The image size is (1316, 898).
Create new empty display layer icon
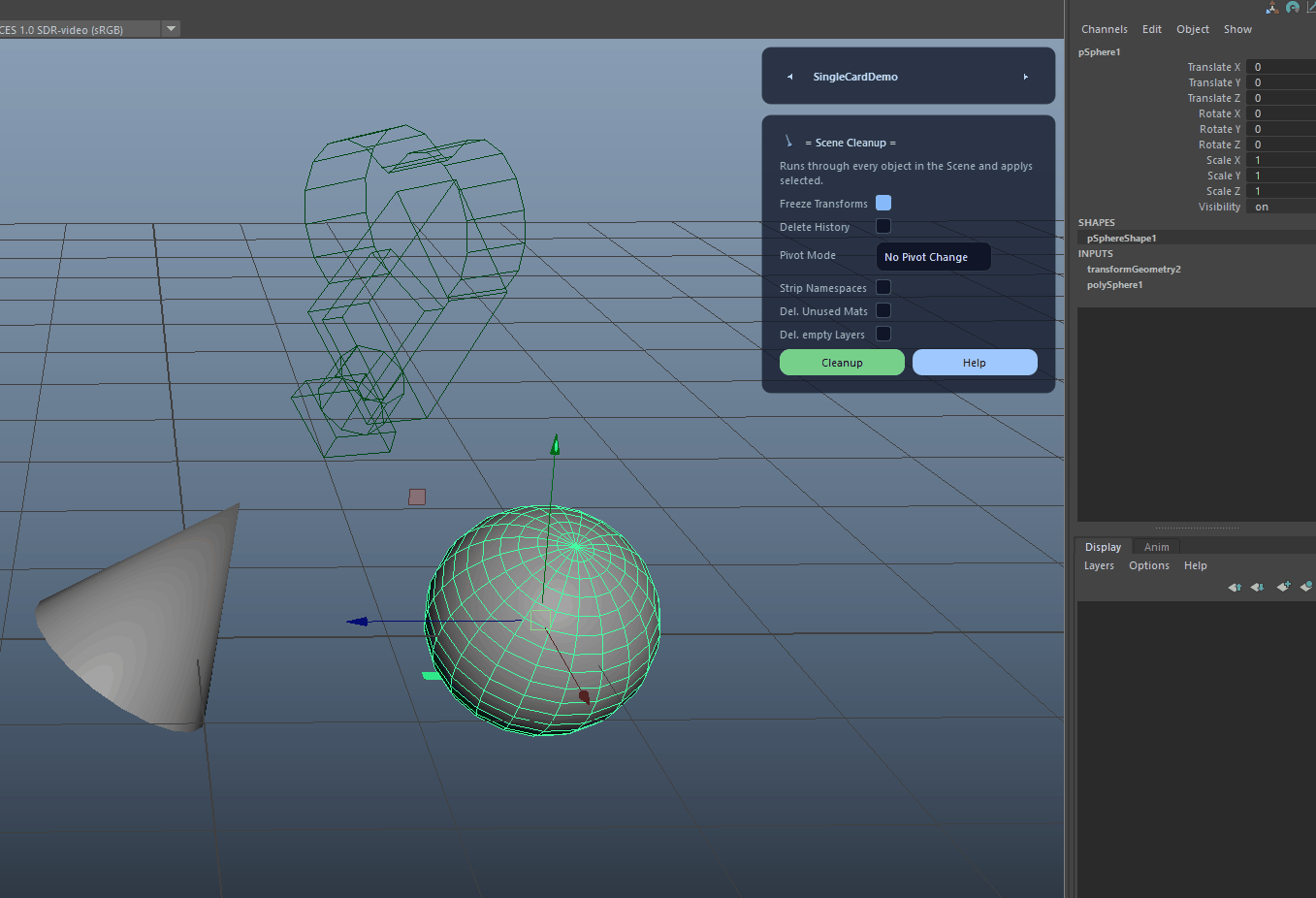pos(1283,587)
